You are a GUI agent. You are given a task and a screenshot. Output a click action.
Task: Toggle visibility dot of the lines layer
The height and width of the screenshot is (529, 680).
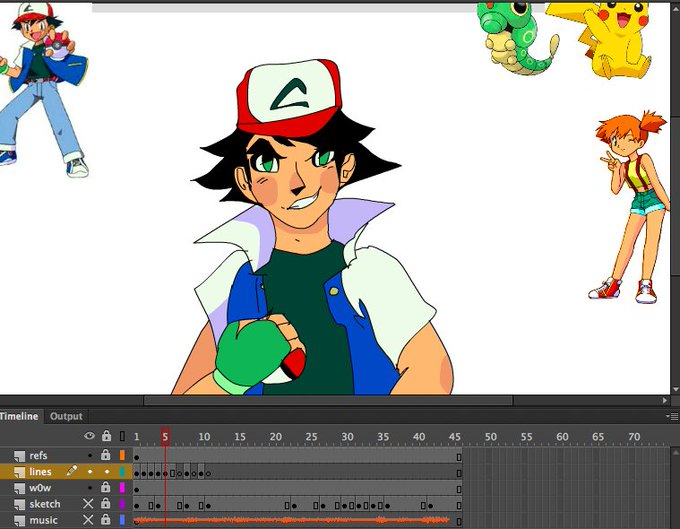[x=90, y=471]
